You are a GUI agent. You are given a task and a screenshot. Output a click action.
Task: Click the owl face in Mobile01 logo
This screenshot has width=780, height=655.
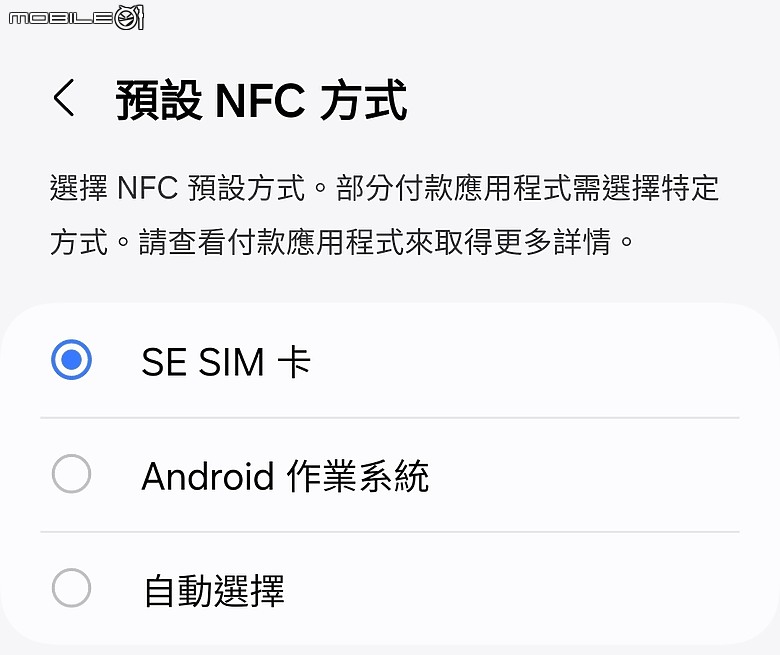(128, 18)
